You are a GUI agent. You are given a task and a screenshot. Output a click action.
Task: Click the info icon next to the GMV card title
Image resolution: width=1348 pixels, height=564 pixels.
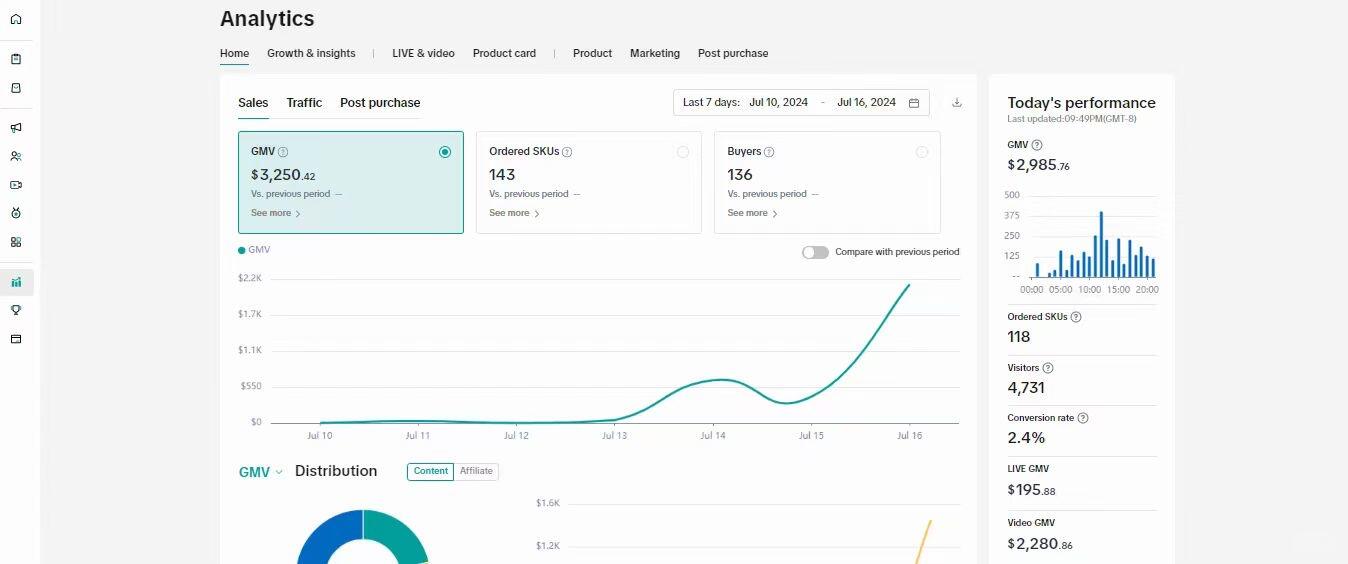(x=283, y=152)
